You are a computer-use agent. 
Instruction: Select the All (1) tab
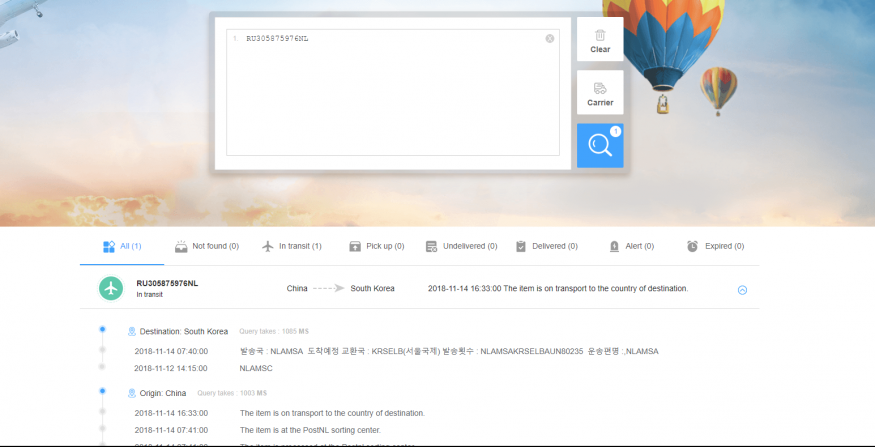point(122,246)
